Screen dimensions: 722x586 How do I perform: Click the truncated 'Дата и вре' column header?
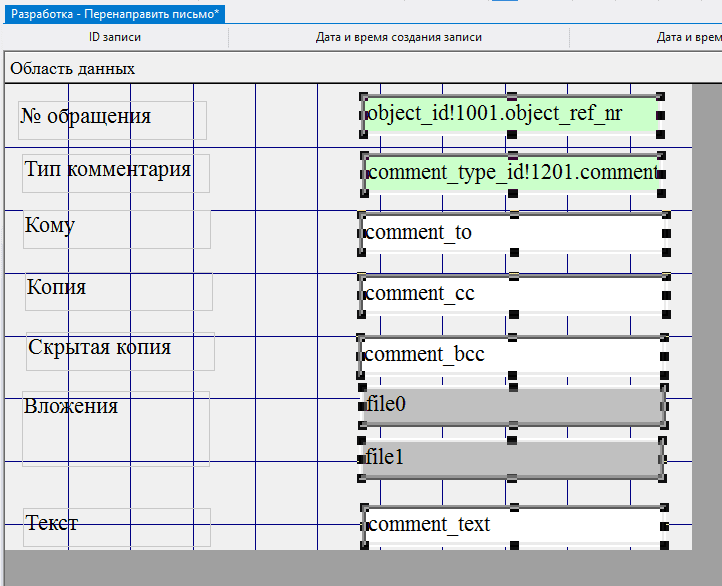point(688,38)
